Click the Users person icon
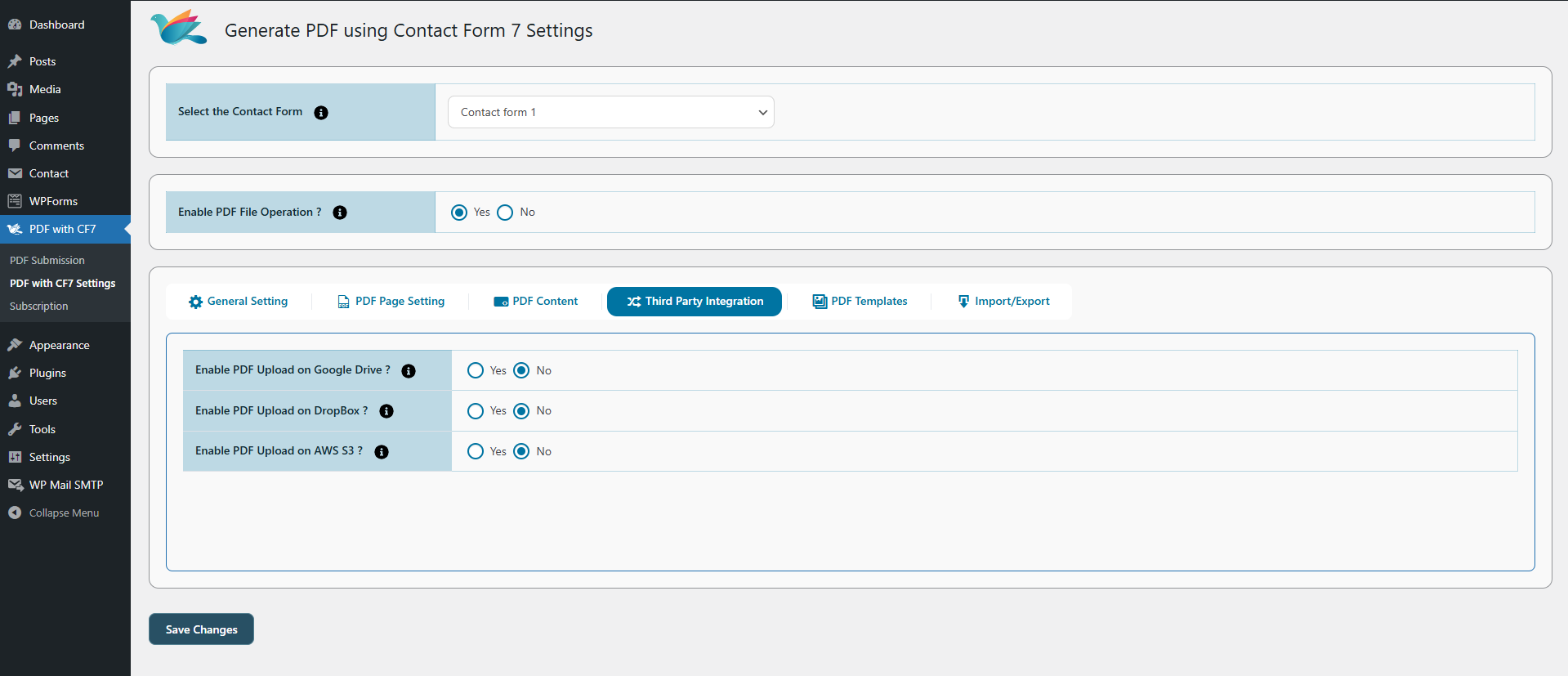The width and height of the screenshot is (1568, 676). [15, 401]
